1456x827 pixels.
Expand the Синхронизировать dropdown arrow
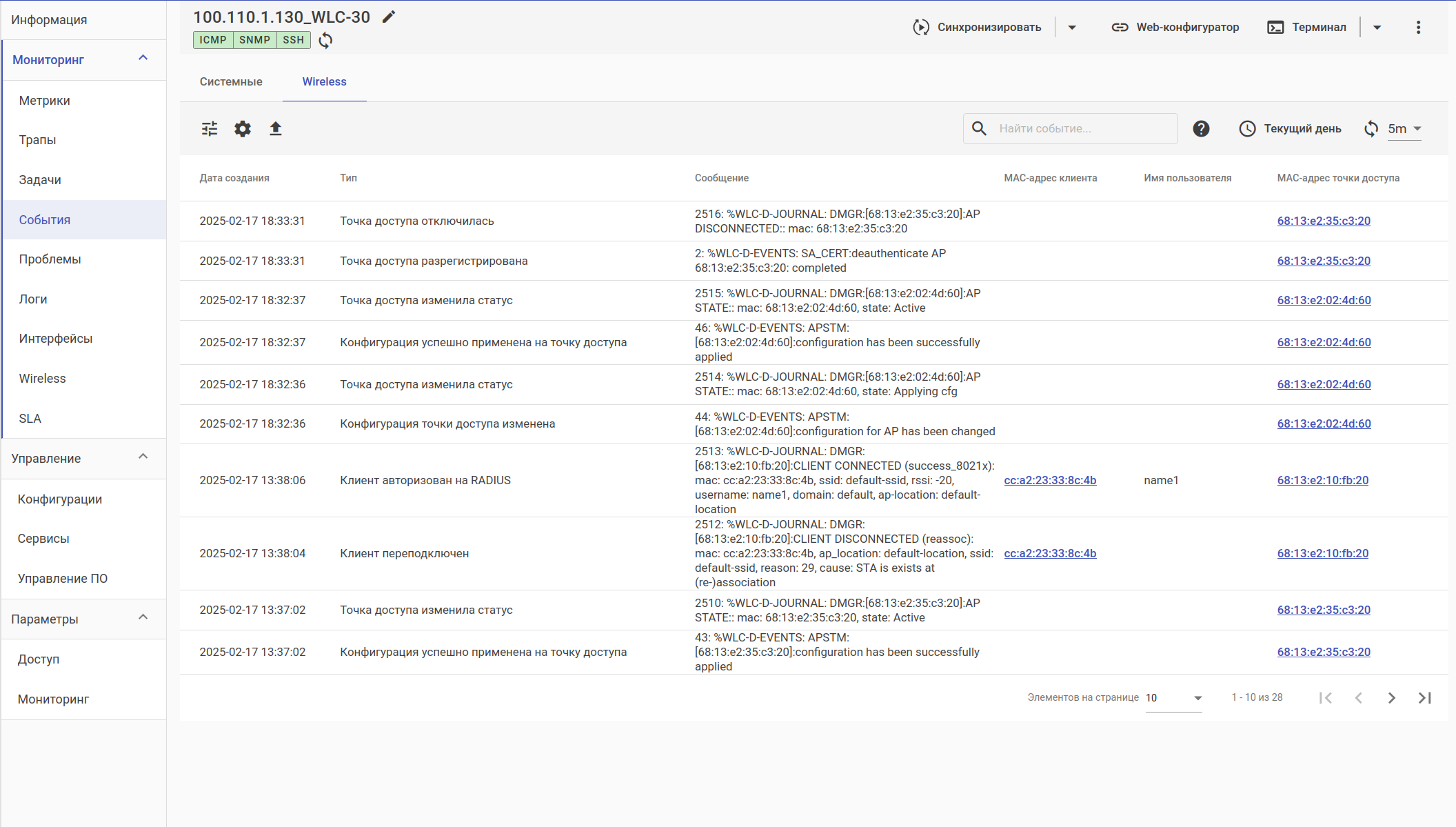[1072, 27]
